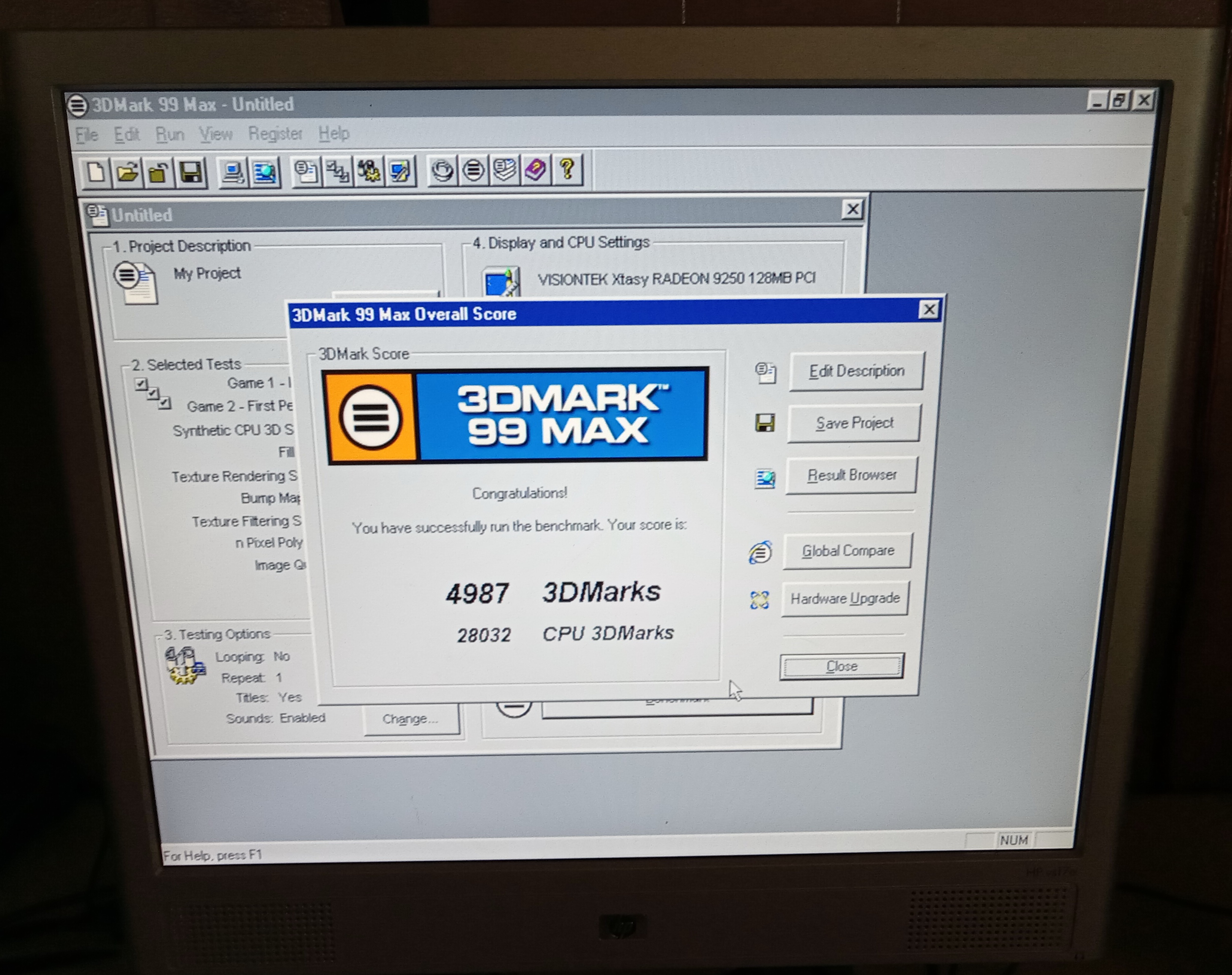Image resolution: width=1232 pixels, height=975 pixels.
Task: Click the purple help book toolbar icon
Action: click(536, 170)
